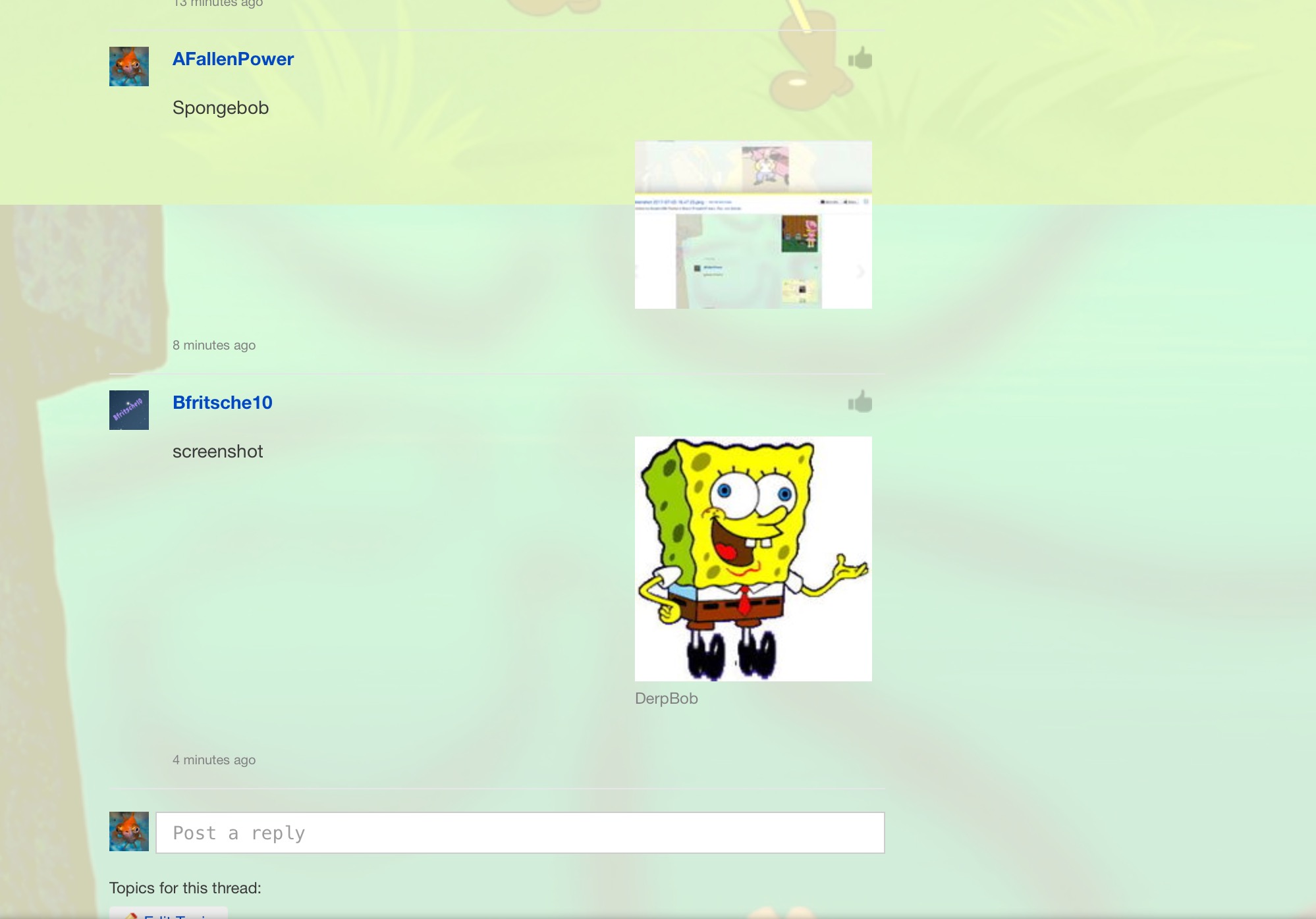Image resolution: width=1316 pixels, height=919 pixels.
Task: Click the '13 minutes ago' timestamp at top
Action: pyautogui.click(x=218, y=3)
